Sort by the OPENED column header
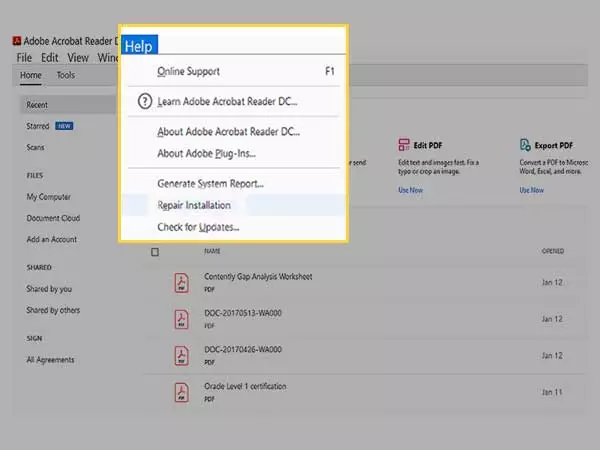 [553, 251]
